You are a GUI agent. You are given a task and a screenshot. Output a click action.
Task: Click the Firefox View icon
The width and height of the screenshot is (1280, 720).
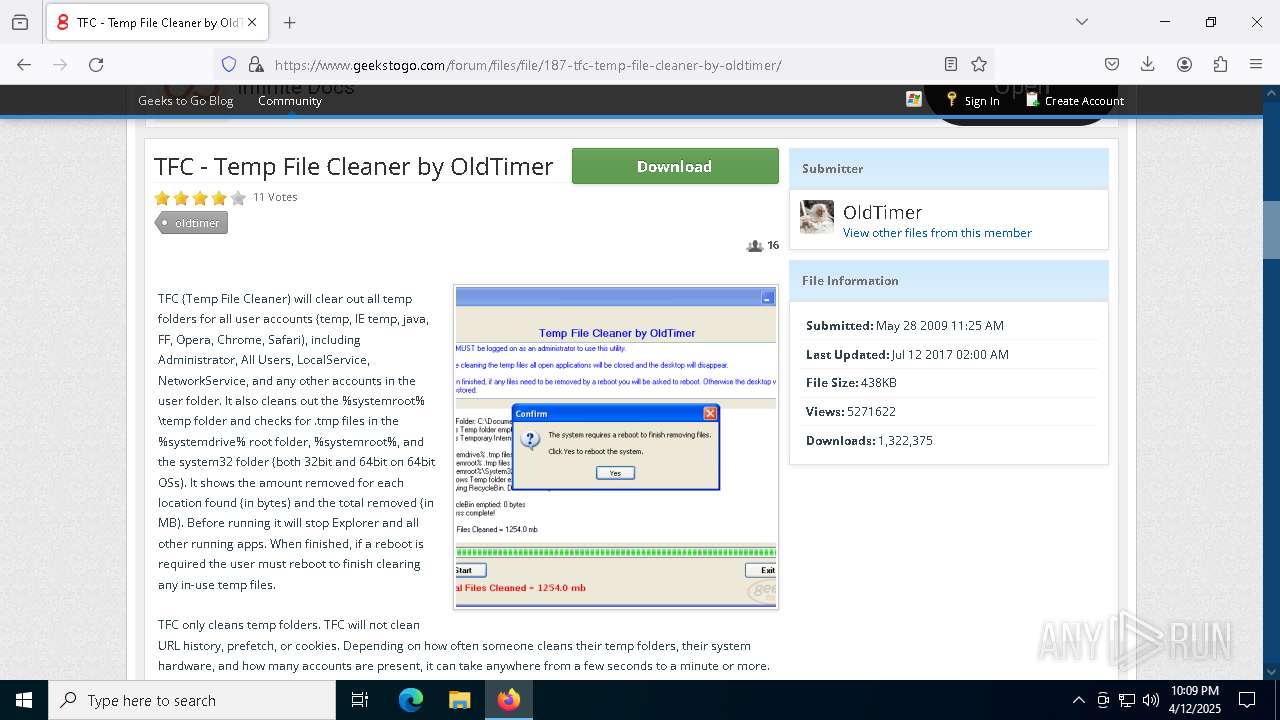coord(20,22)
